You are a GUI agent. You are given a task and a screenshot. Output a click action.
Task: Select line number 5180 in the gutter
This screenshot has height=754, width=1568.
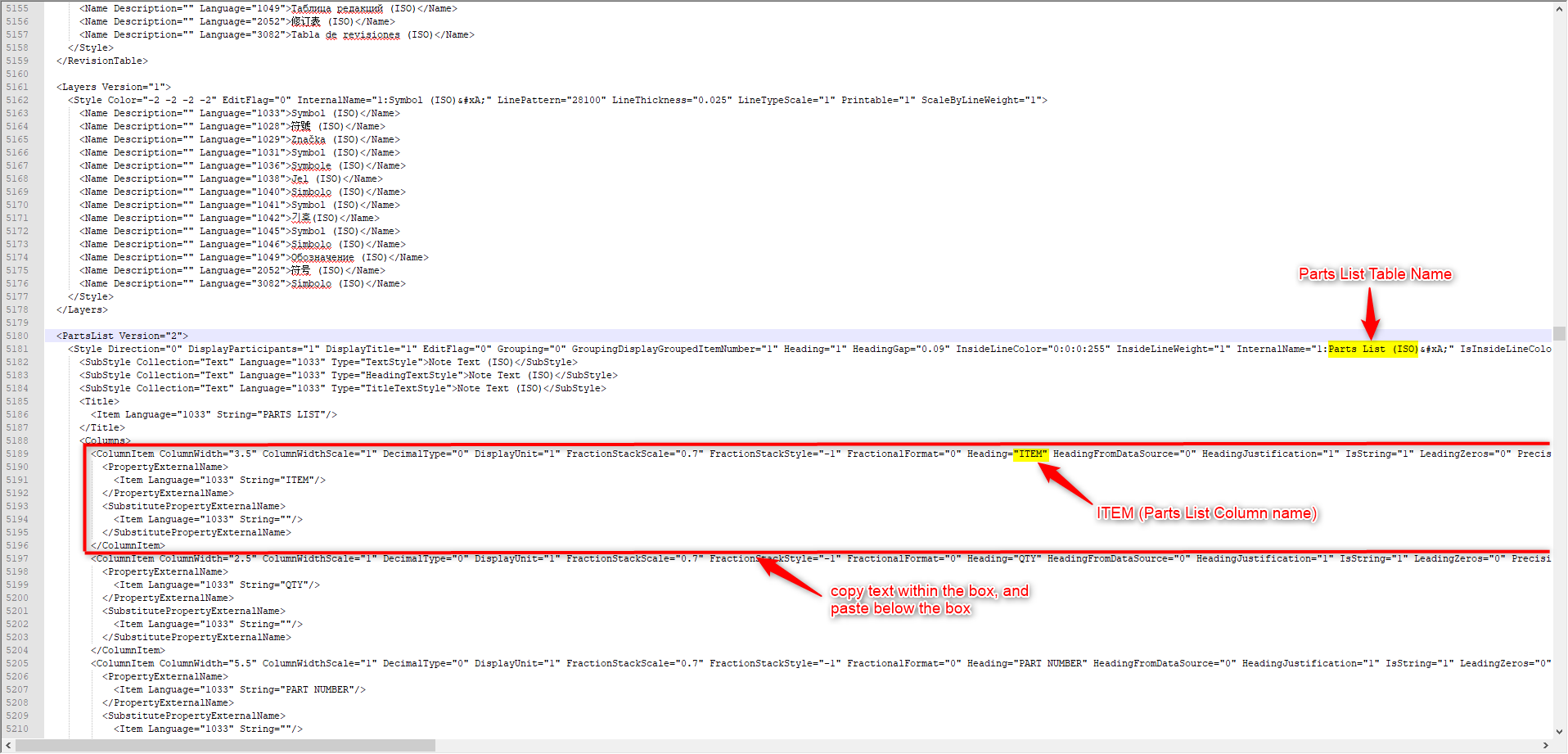(x=17, y=336)
